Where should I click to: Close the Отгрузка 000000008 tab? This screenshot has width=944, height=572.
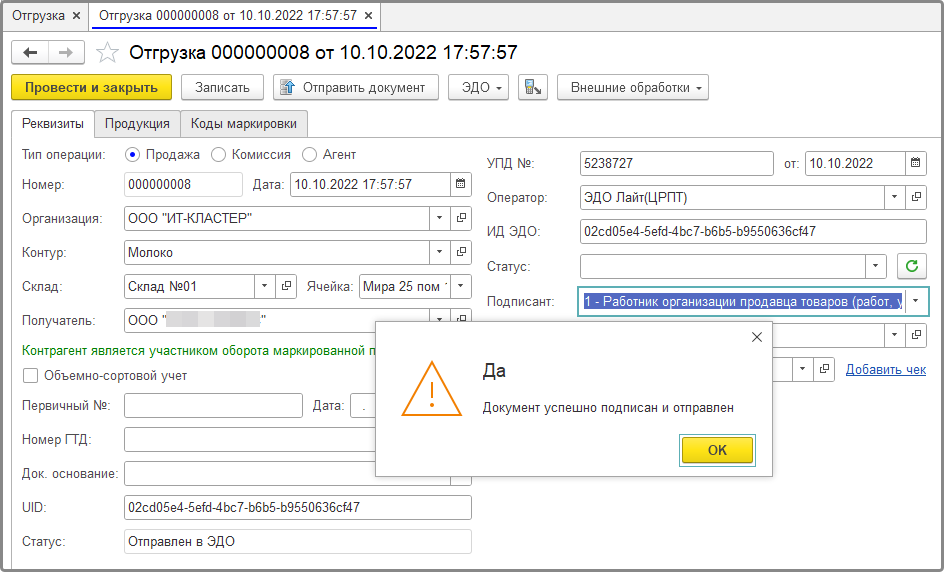coord(369,16)
